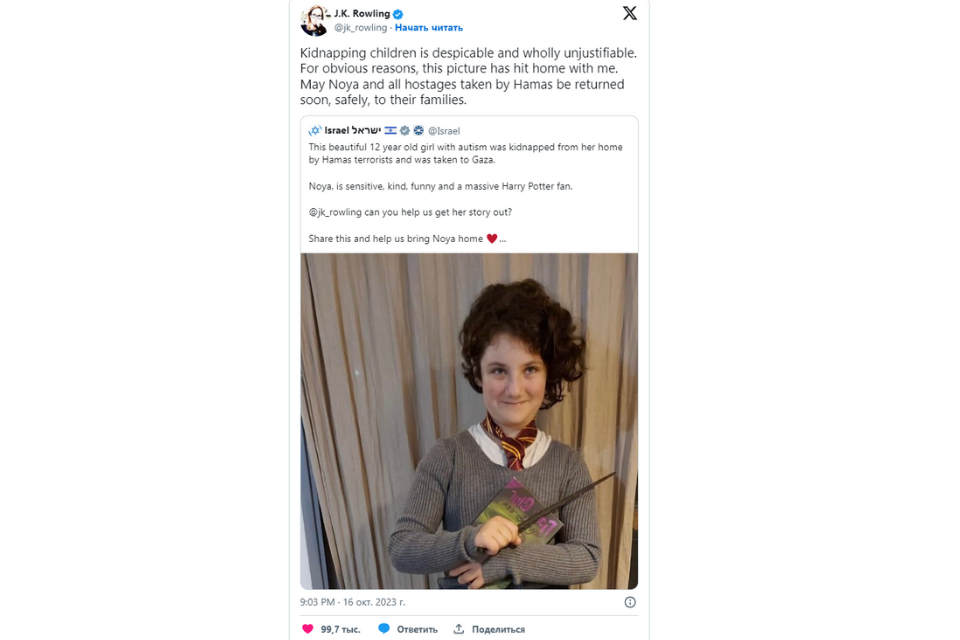Click the J.K. Rowling display name
This screenshot has width=960, height=640.
[362, 13]
